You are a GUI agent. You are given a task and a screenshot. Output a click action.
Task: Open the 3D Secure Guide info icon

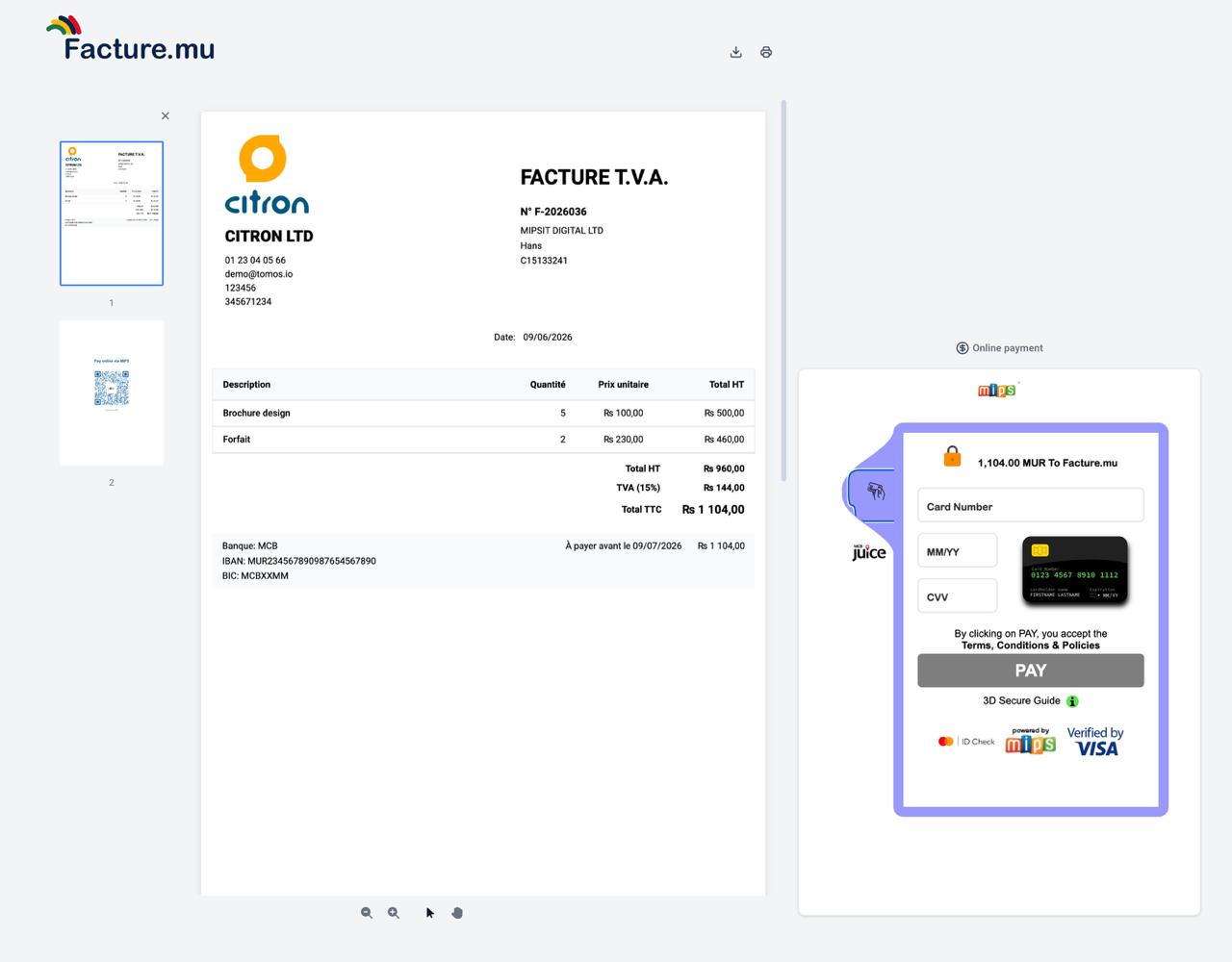[1072, 701]
